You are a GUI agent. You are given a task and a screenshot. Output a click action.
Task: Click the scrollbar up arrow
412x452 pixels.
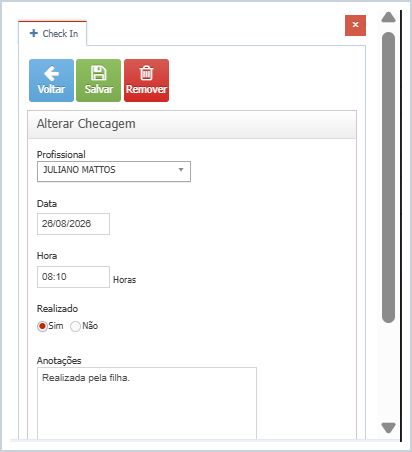point(388,17)
